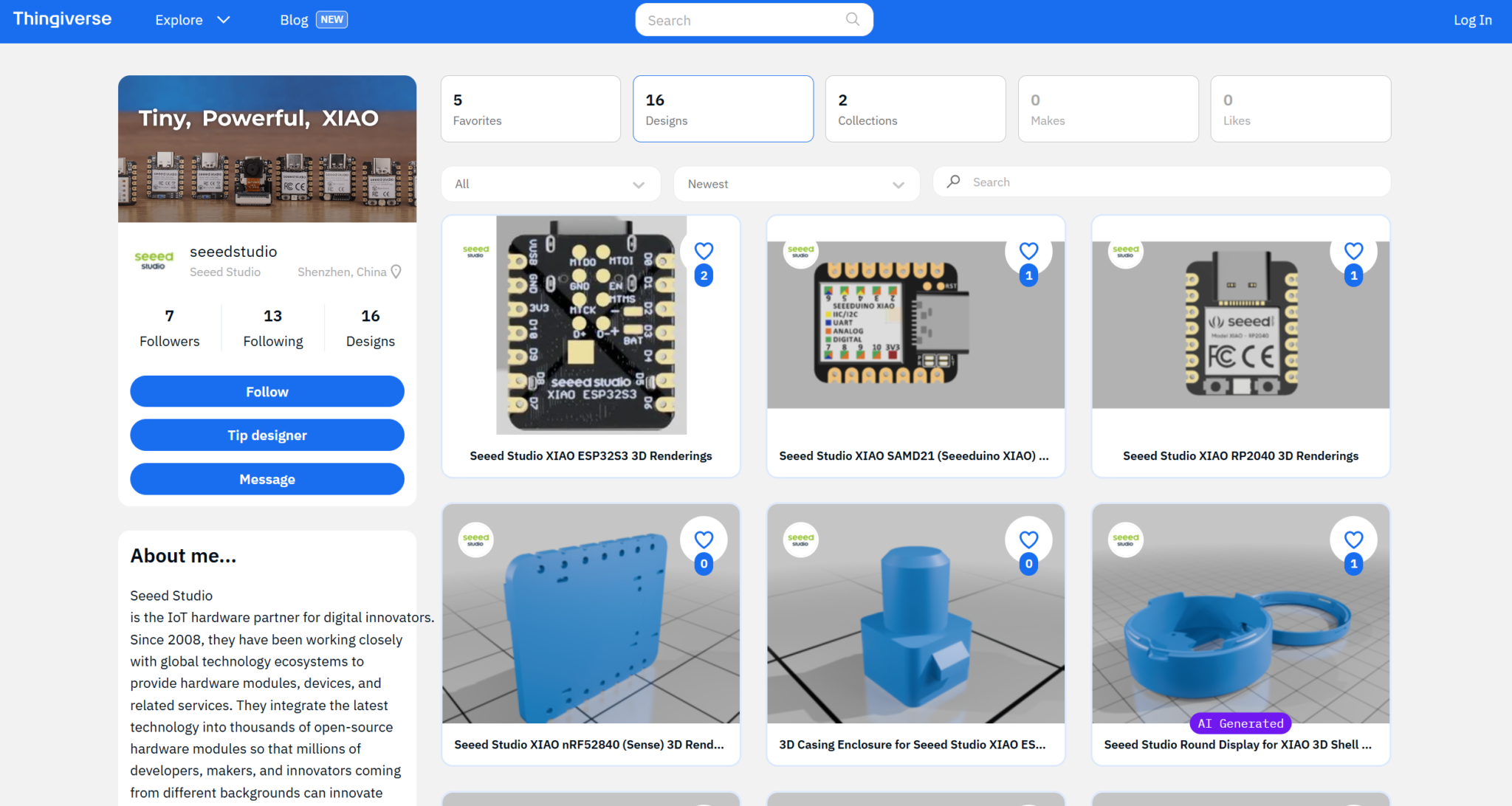Viewport: 1512px width, 806px height.
Task: Click the search magnifier in the top bar
Action: point(852,19)
